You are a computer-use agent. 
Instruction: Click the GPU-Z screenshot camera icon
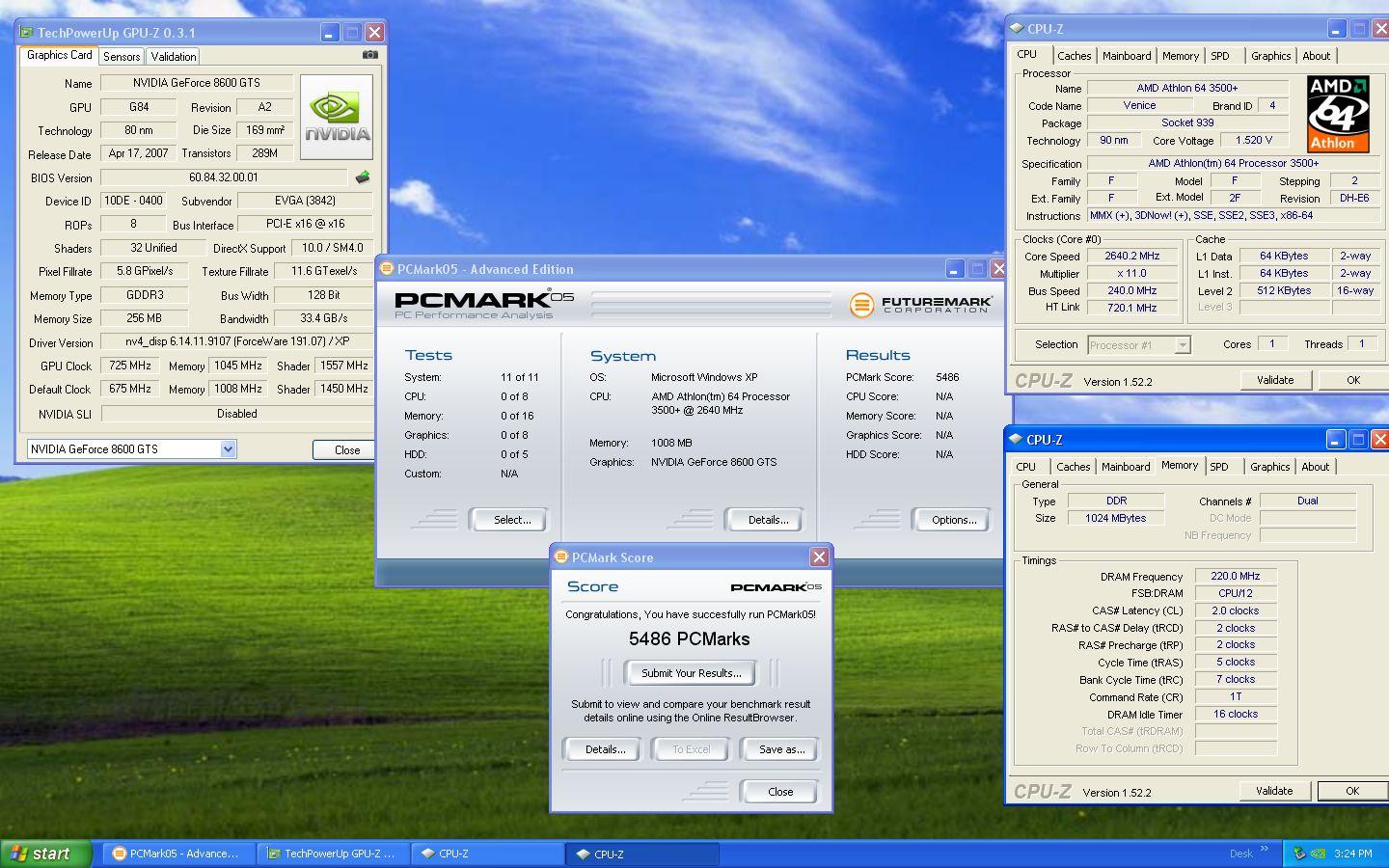click(369, 55)
